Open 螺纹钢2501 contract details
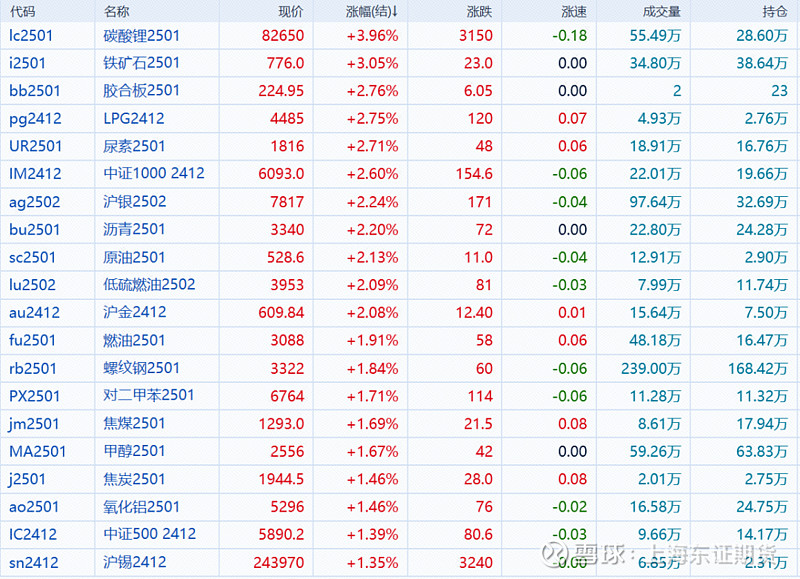Screen dimensions: 800x579 [x=142, y=368]
